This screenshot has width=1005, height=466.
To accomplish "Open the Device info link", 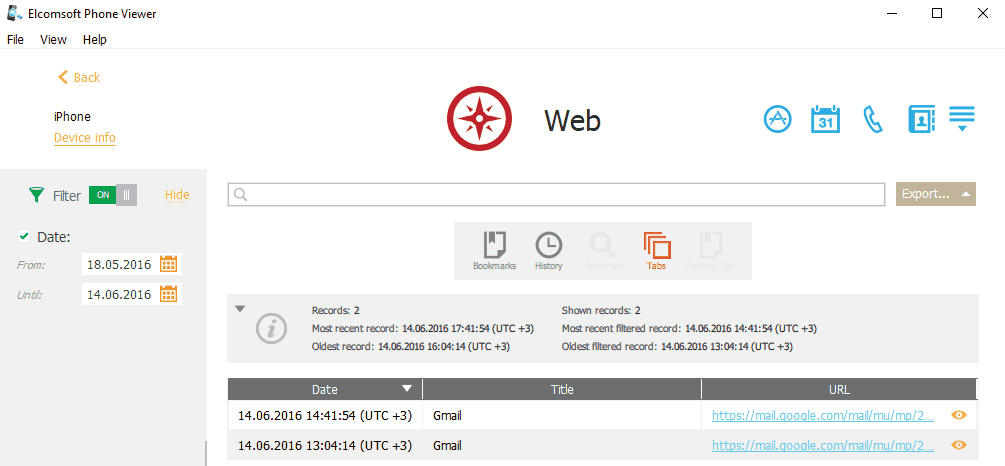I will click(x=84, y=138).
